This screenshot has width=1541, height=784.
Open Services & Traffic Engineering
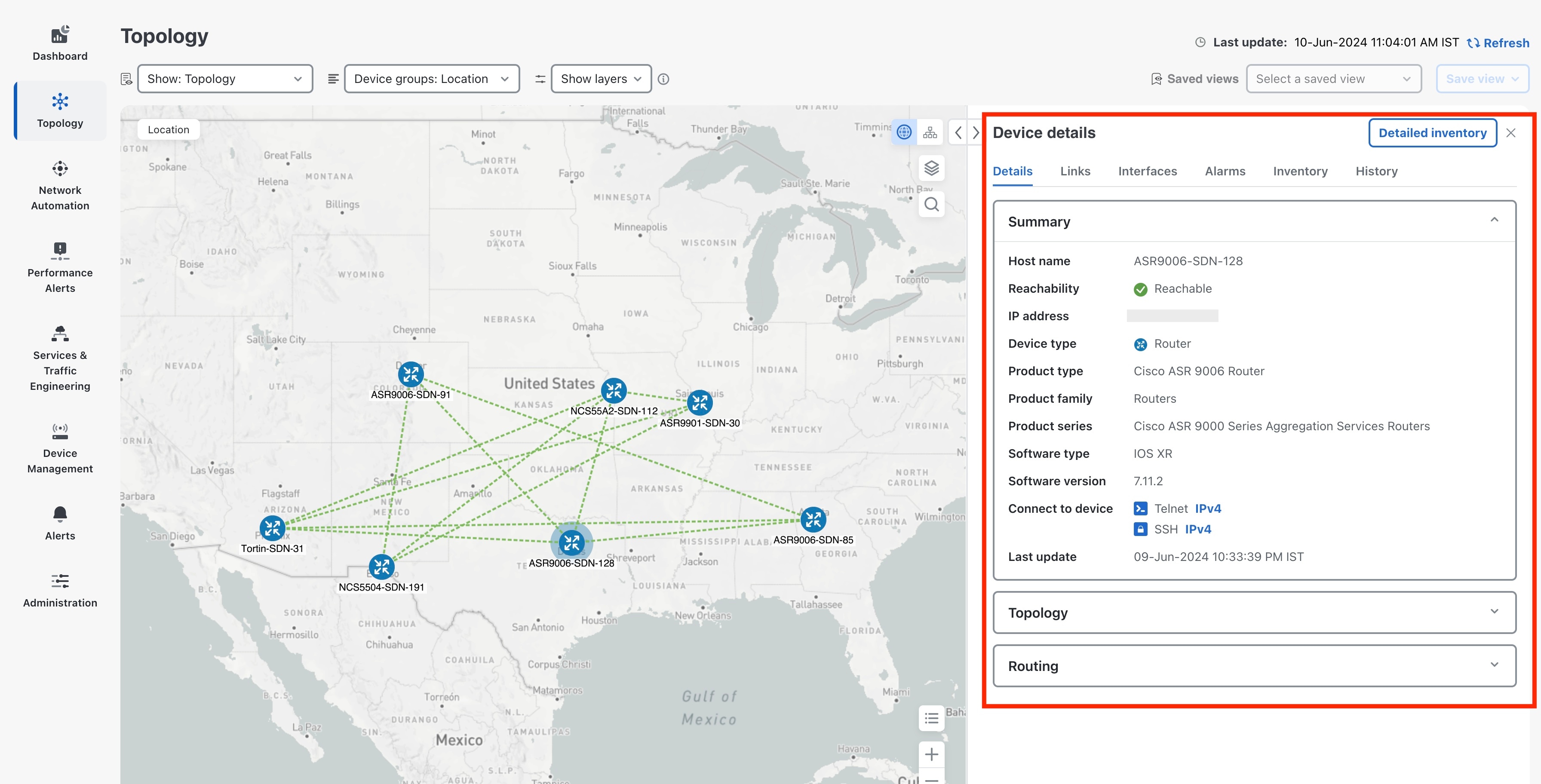[x=60, y=359]
